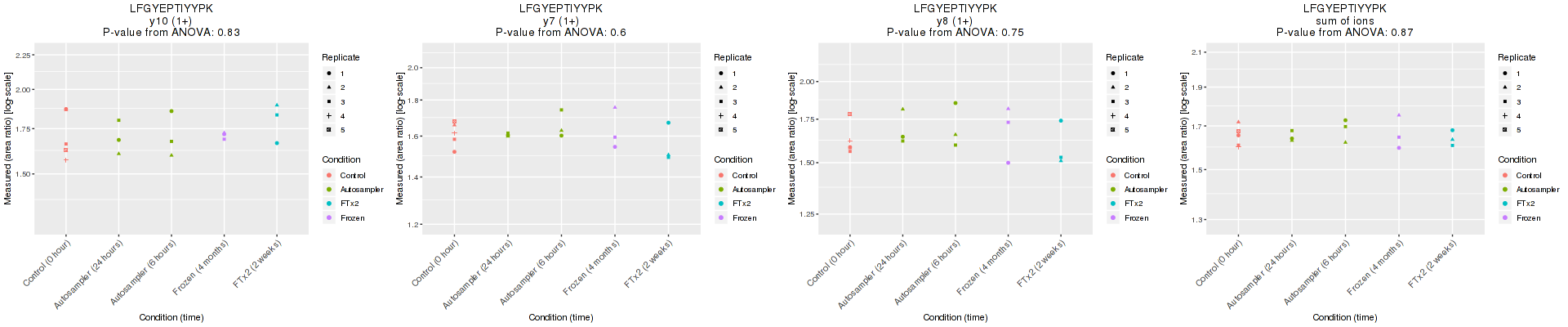Click Replicate 5 crossed-square symbol in y10 legend
Viewport: 1568px width, 327px height.
click(329, 129)
